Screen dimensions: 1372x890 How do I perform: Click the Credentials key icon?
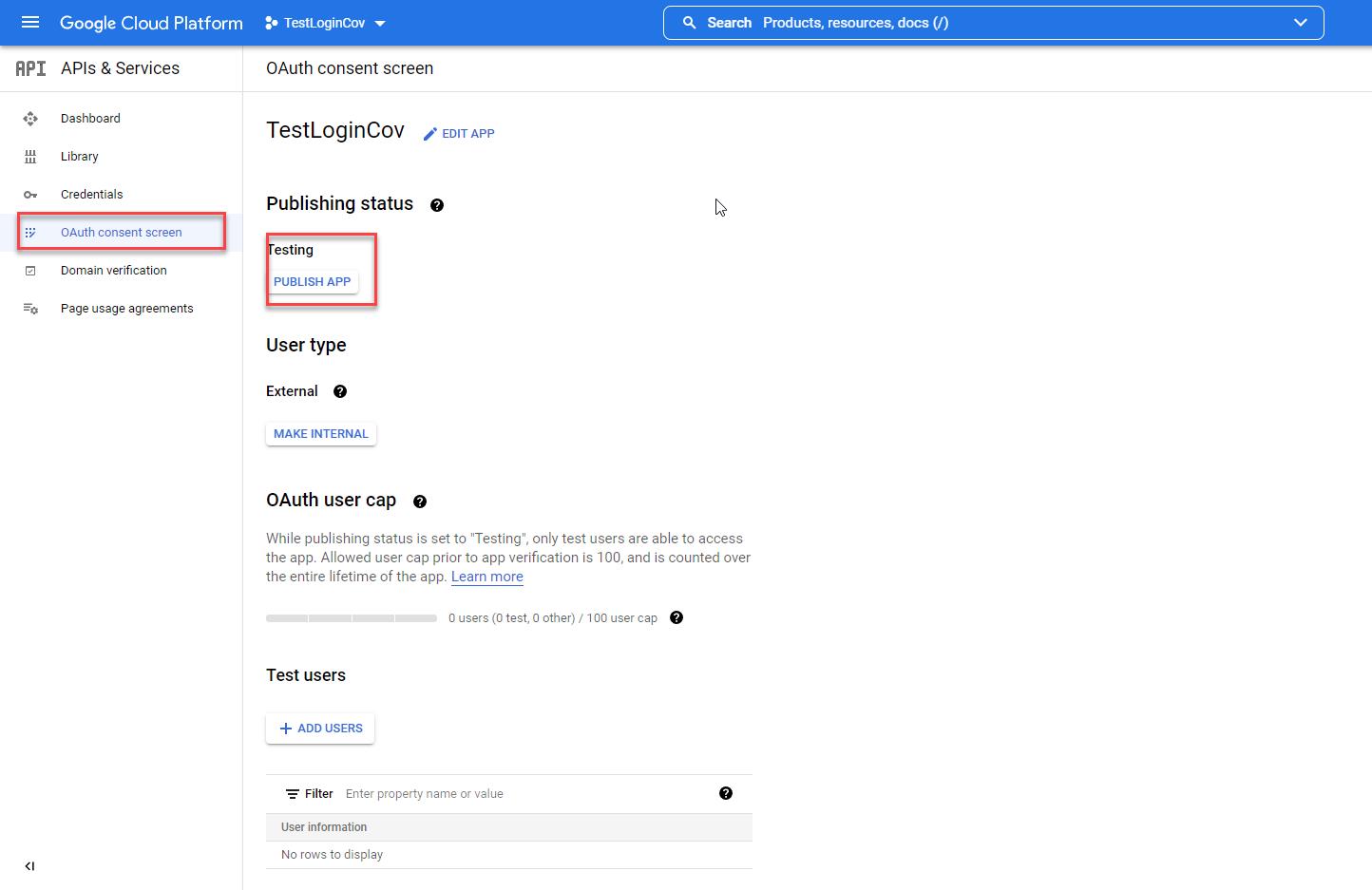(x=30, y=195)
